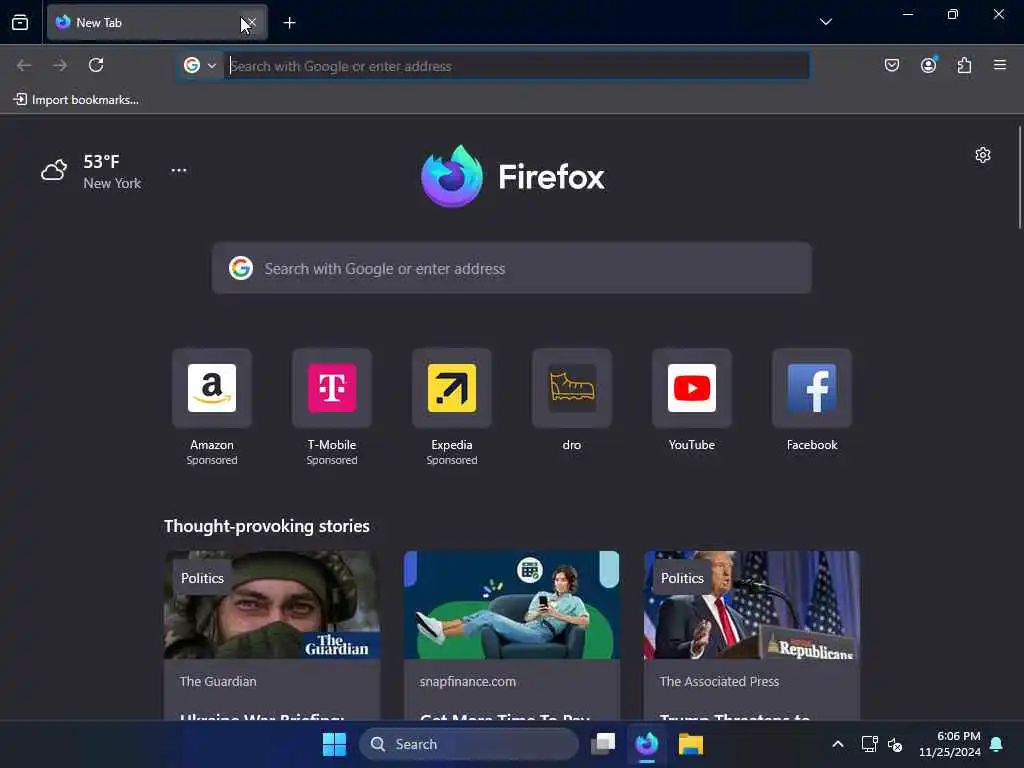The height and width of the screenshot is (768, 1024).
Task: Expand the list all tabs chevron
Action: click(825, 22)
